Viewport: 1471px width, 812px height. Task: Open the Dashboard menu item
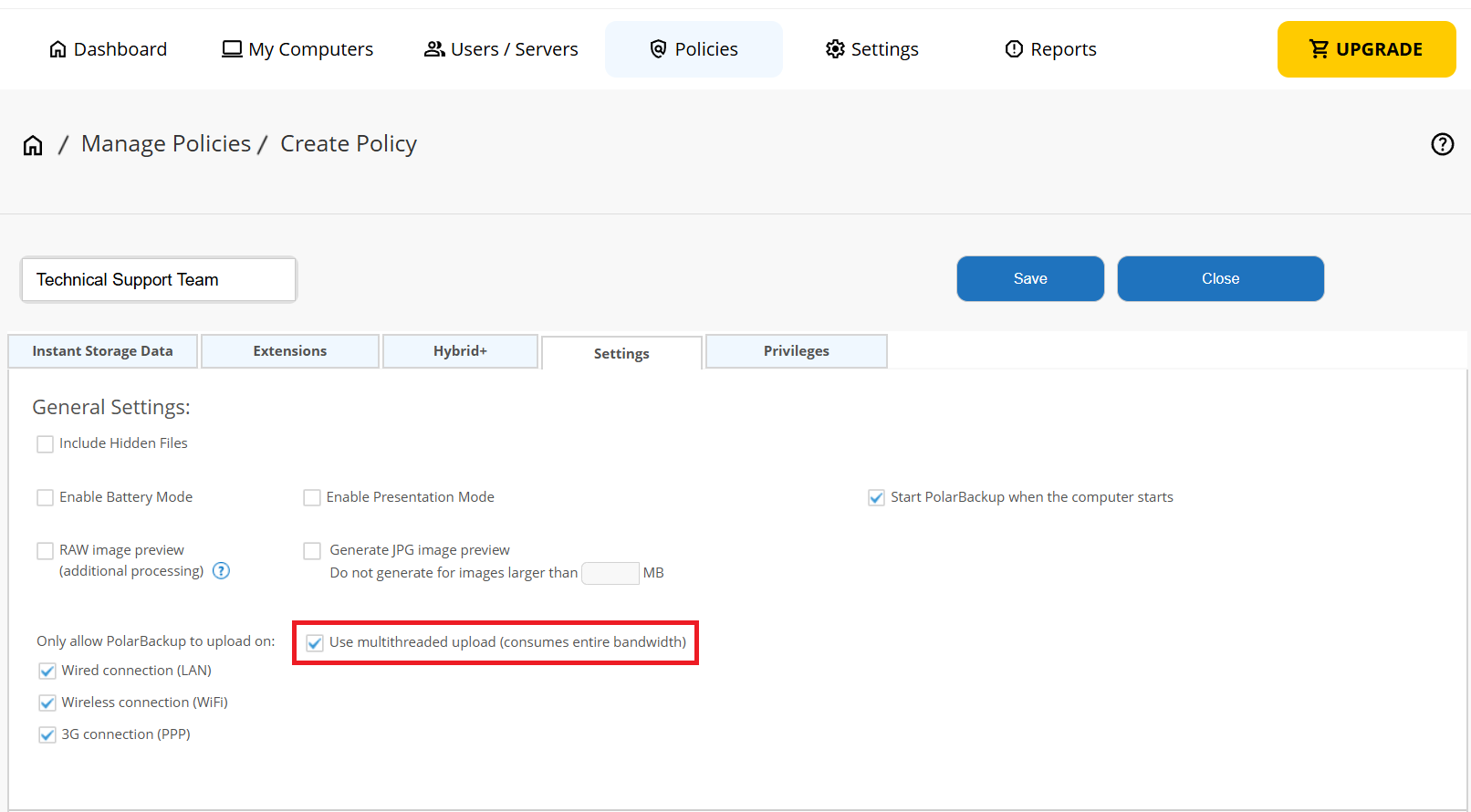pyautogui.click(x=108, y=49)
